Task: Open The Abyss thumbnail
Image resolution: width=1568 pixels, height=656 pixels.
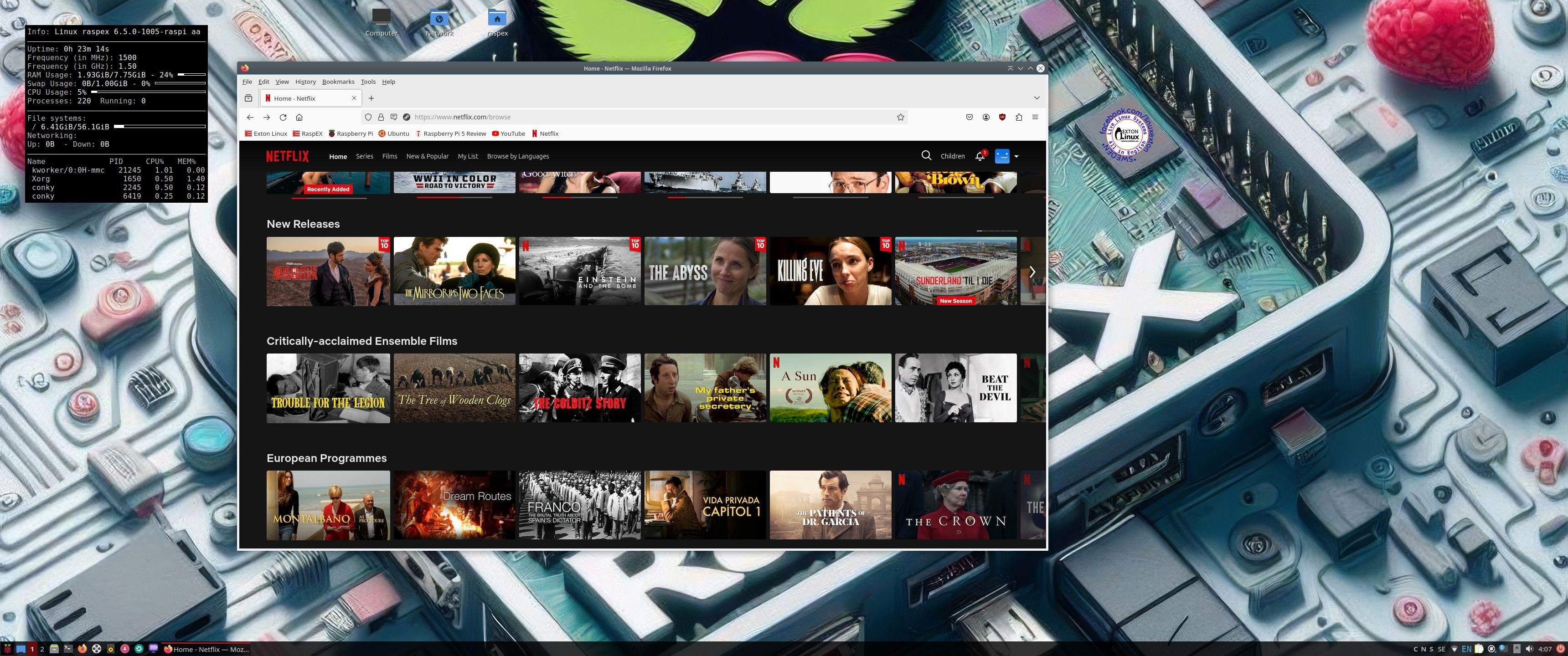Action: (x=705, y=272)
